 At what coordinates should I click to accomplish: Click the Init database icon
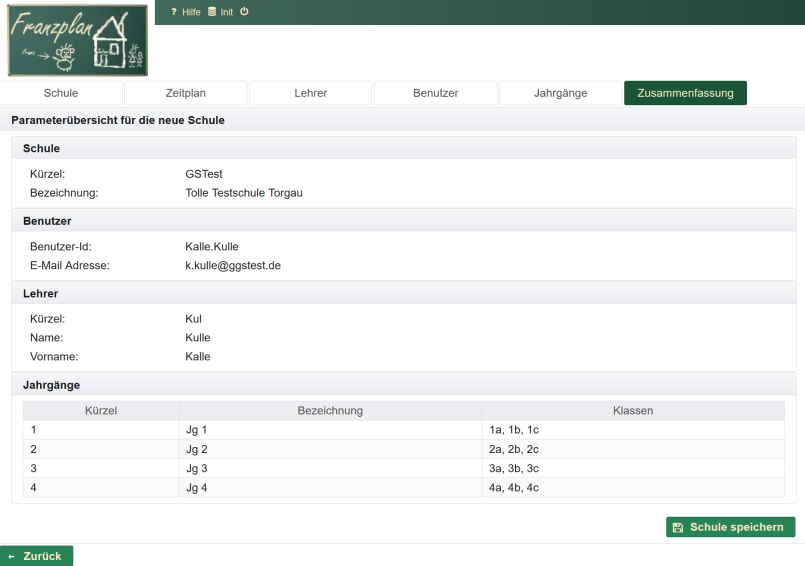(x=211, y=12)
